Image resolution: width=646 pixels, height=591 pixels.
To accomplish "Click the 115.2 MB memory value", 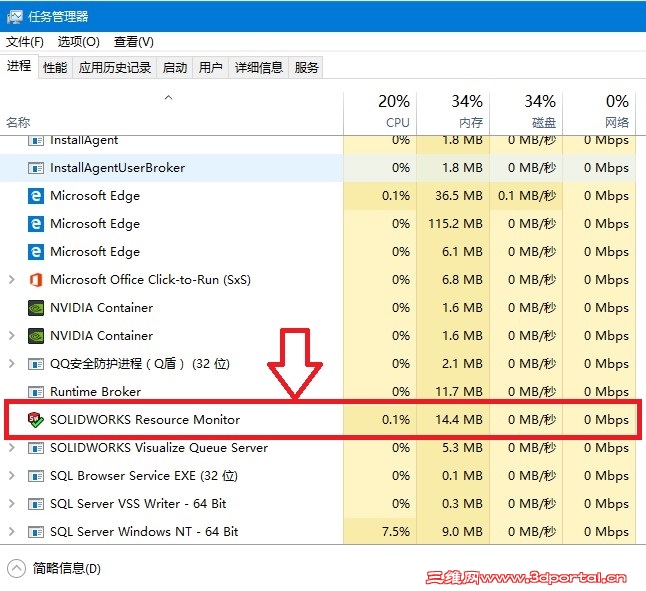I will (x=455, y=224).
